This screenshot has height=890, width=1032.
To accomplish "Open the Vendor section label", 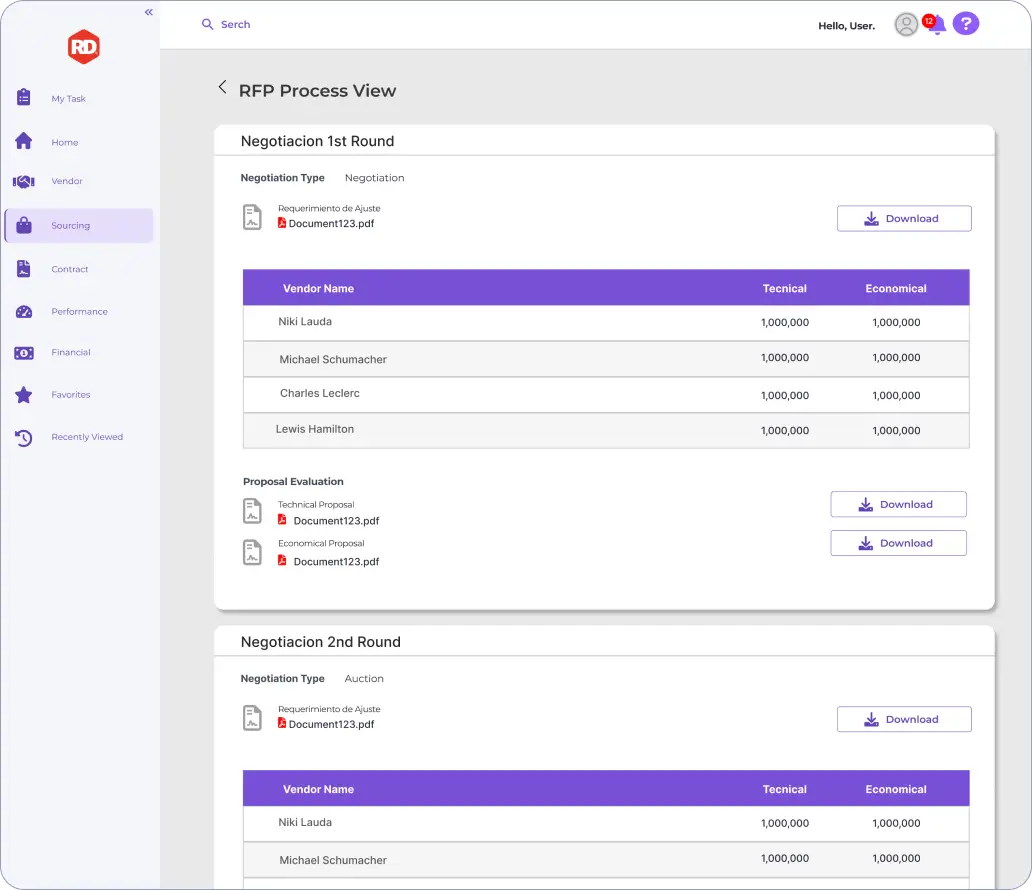I will 66,181.
